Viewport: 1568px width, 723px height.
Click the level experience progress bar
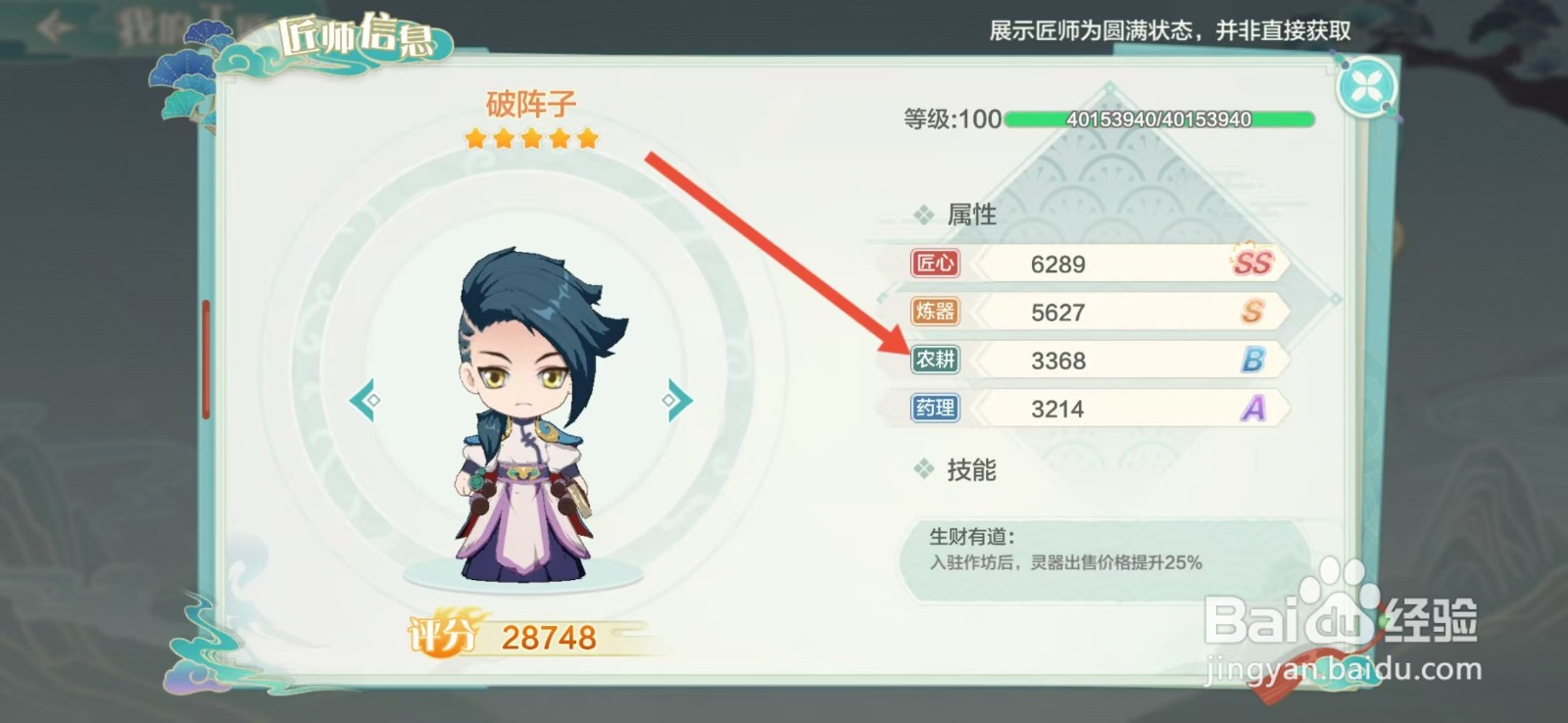1159,120
